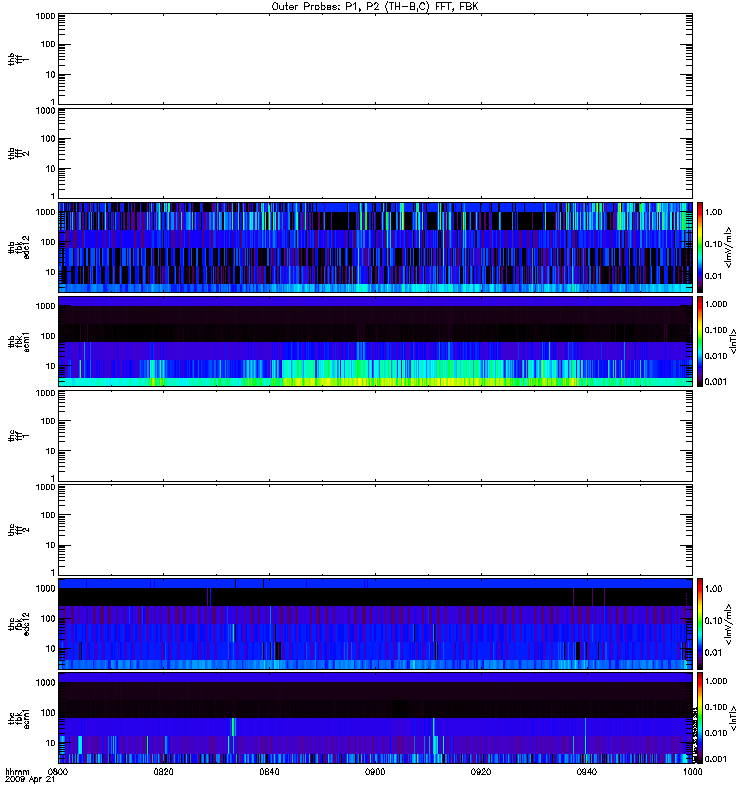
Task: Click the thb fbk edc12 spectrogram
Action: click(374, 246)
